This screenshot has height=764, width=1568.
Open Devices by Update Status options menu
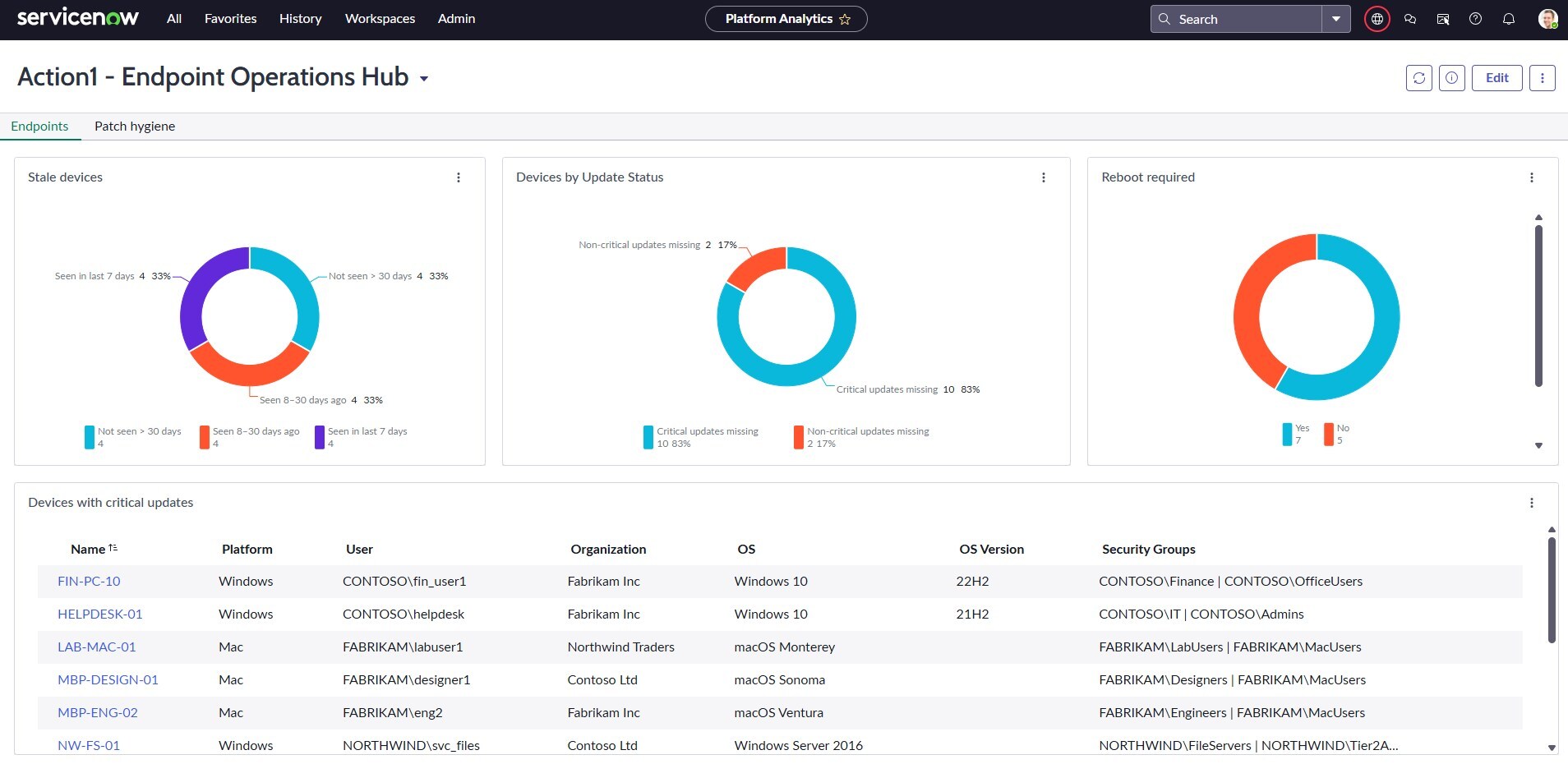[x=1044, y=177]
